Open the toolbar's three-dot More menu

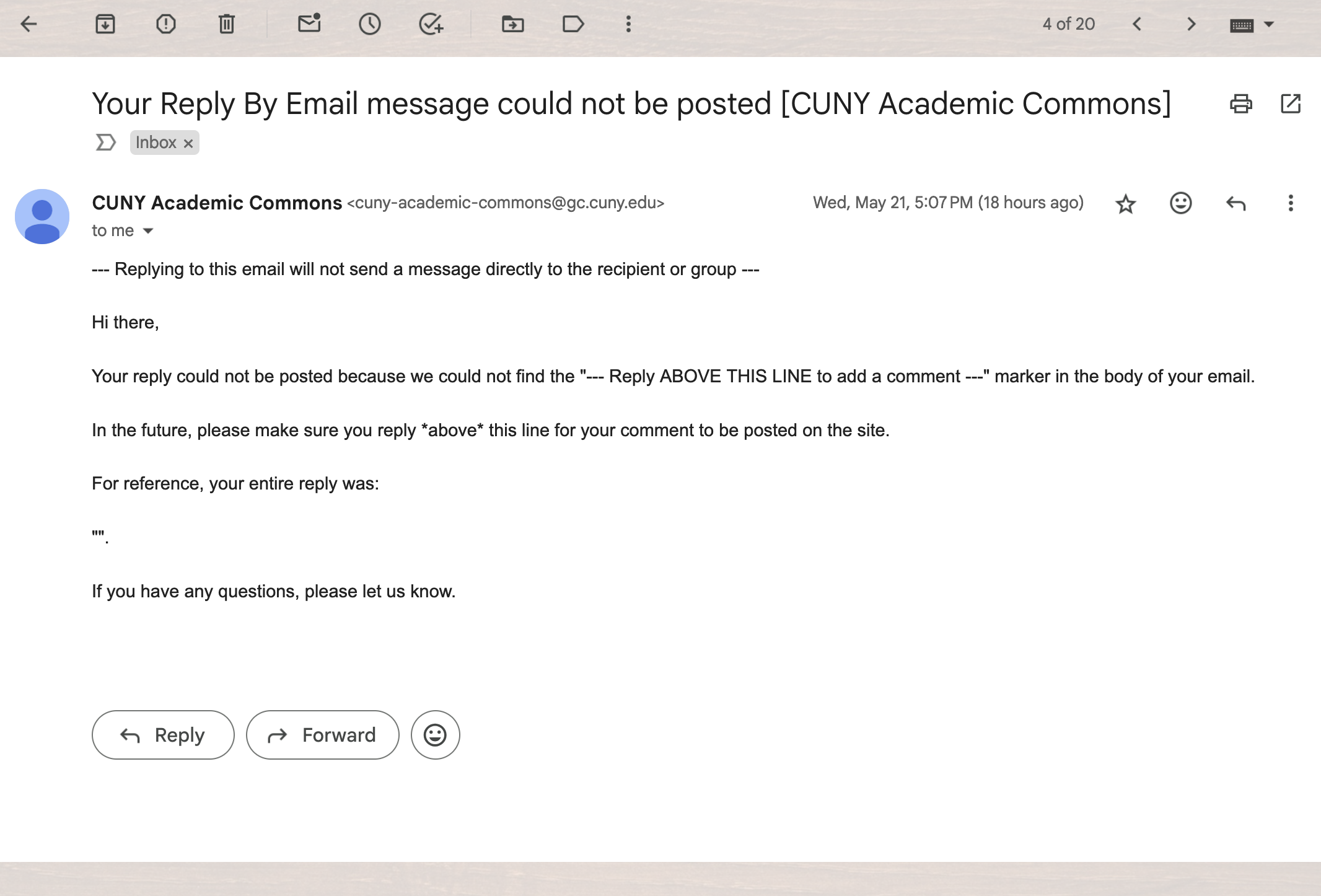click(628, 24)
